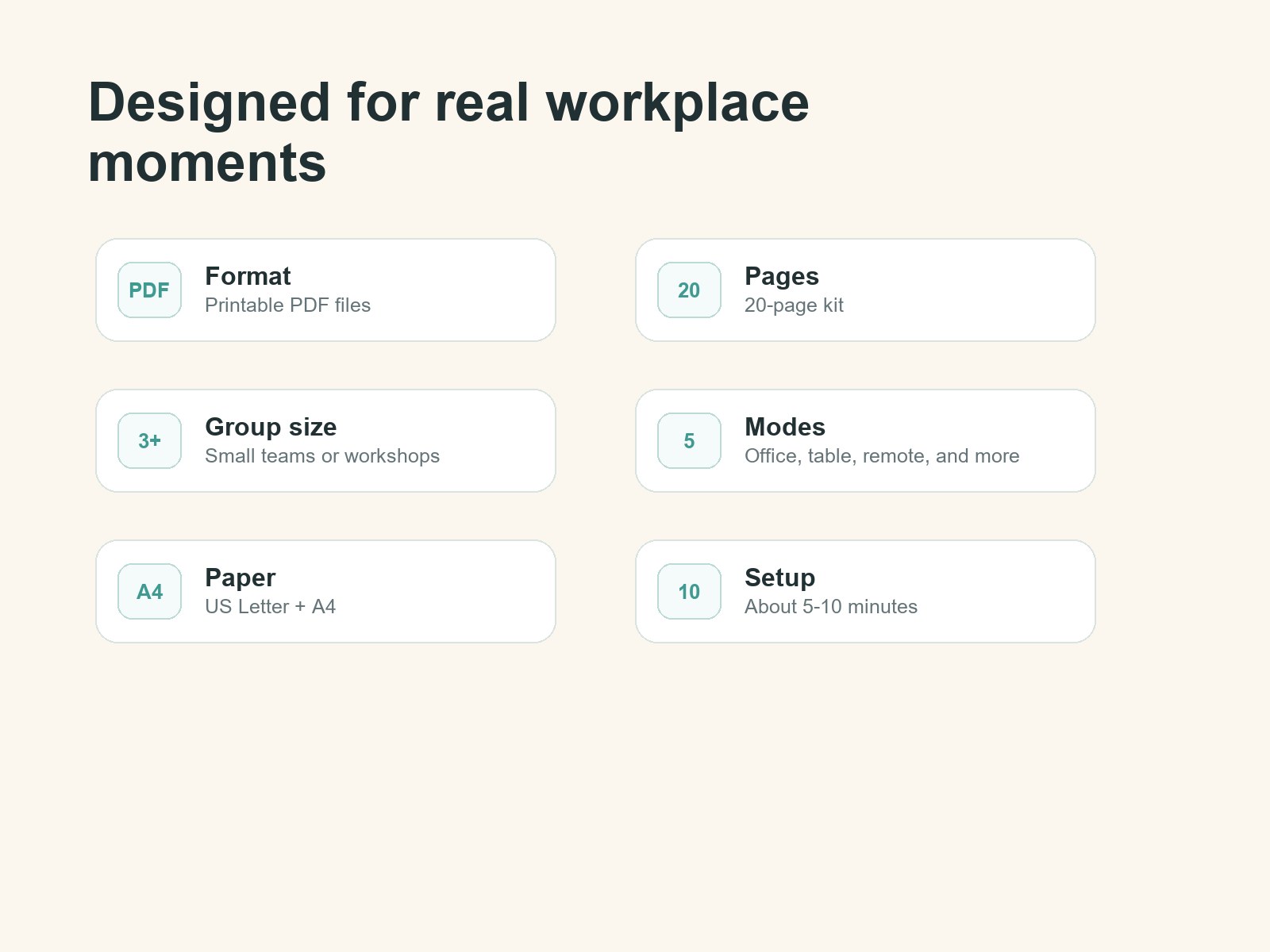This screenshot has height=952, width=1270.
Task: Select the Format card title
Action: pyautogui.click(x=248, y=276)
